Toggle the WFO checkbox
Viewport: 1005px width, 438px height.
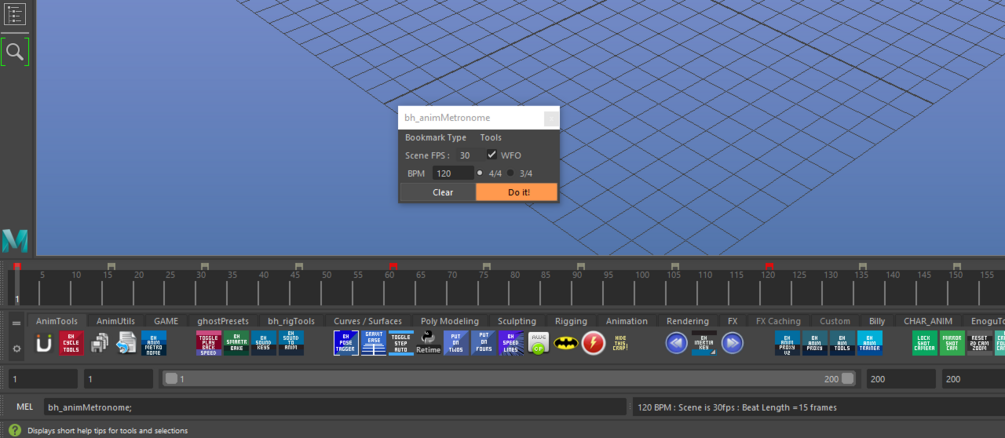[492, 155]
